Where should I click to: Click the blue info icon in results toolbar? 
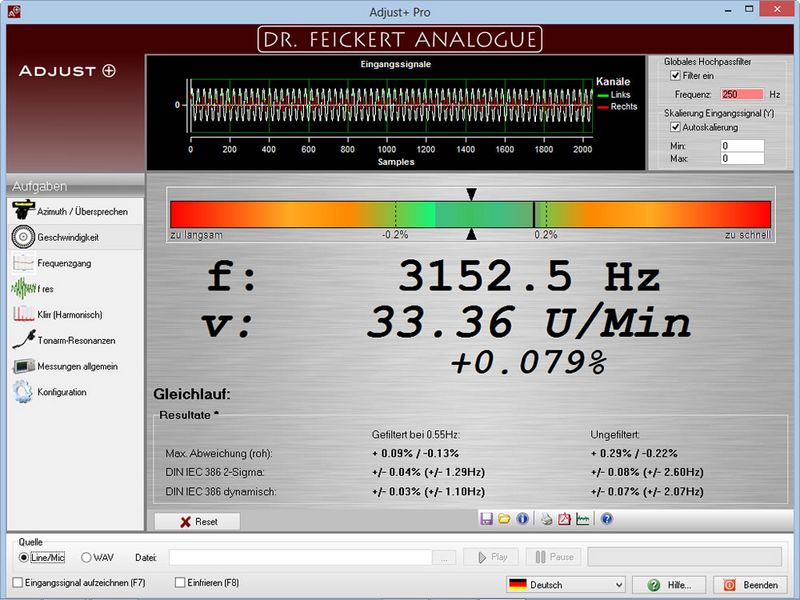point(522,519)
